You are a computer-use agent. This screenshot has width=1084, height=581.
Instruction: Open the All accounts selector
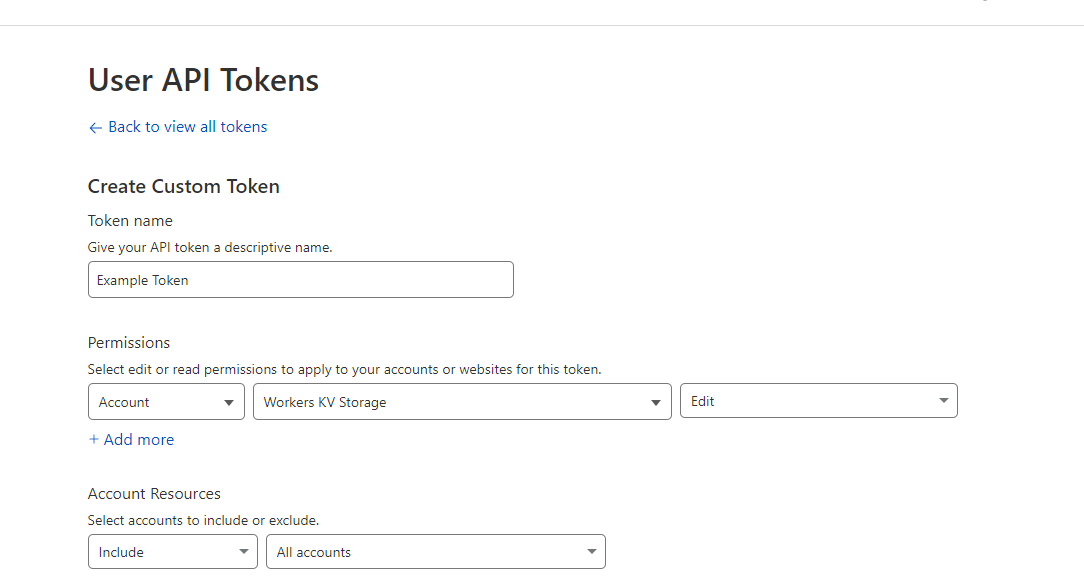point(435,551)
